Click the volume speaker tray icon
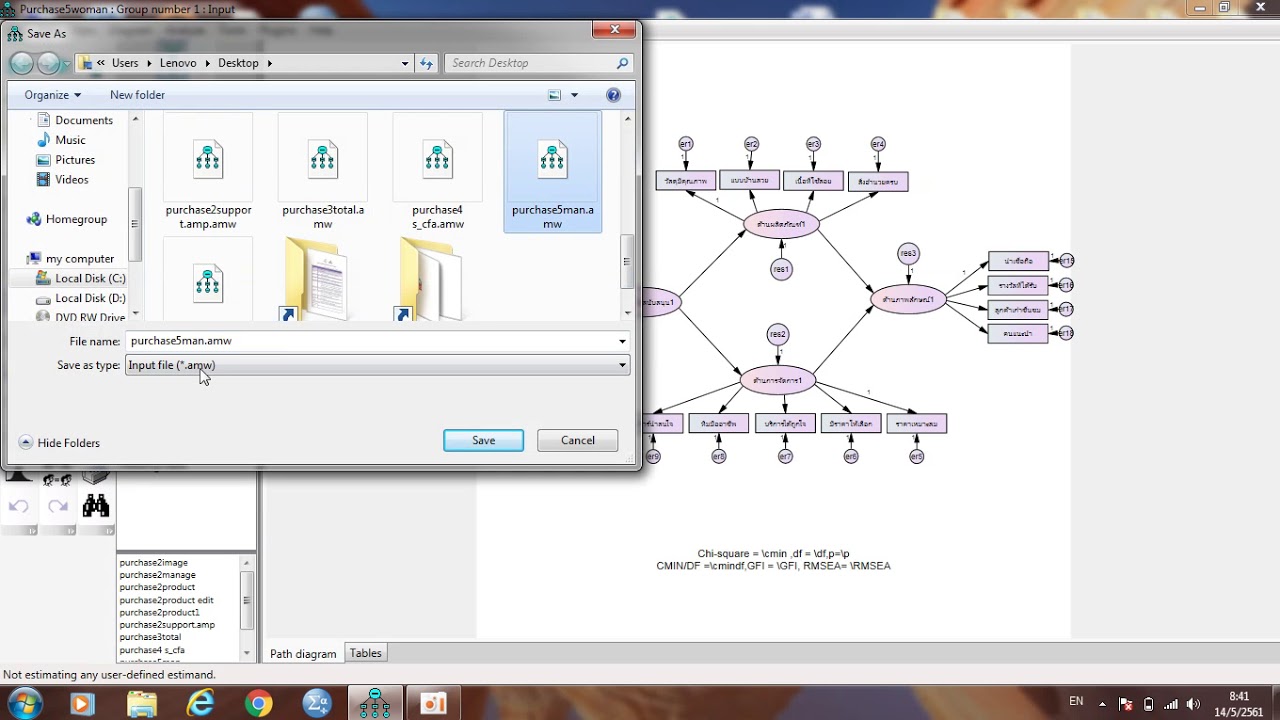The width and height of the screenshot is (1280, 720). pyautogui.click(x=1192, y=703)
